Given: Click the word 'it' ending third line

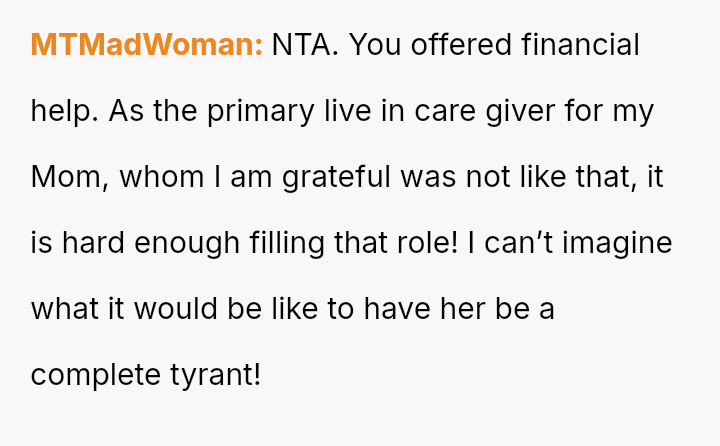Looking at the screenshot, I should (x=656, y=177).
